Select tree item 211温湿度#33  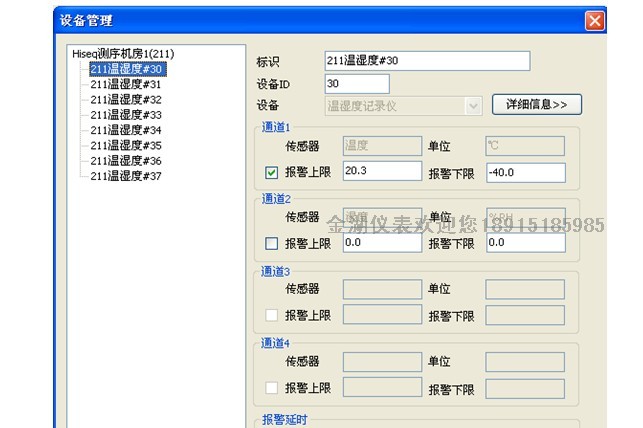(x=126, y=115)
